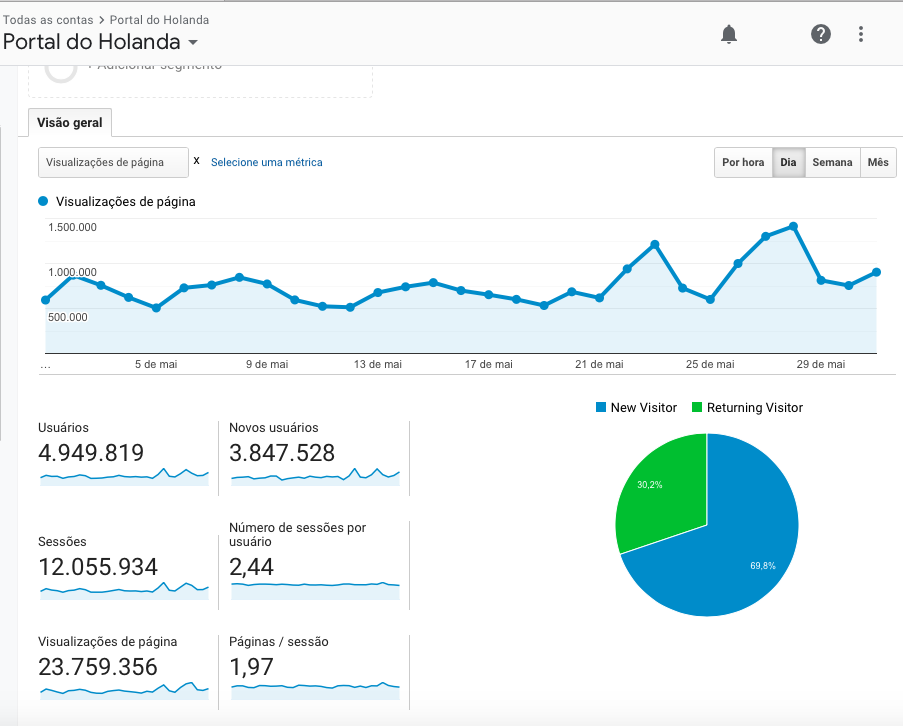The image size is (903, 726).
Task: Click the peak data point on line chart
Action: click(x=793, y=226)
